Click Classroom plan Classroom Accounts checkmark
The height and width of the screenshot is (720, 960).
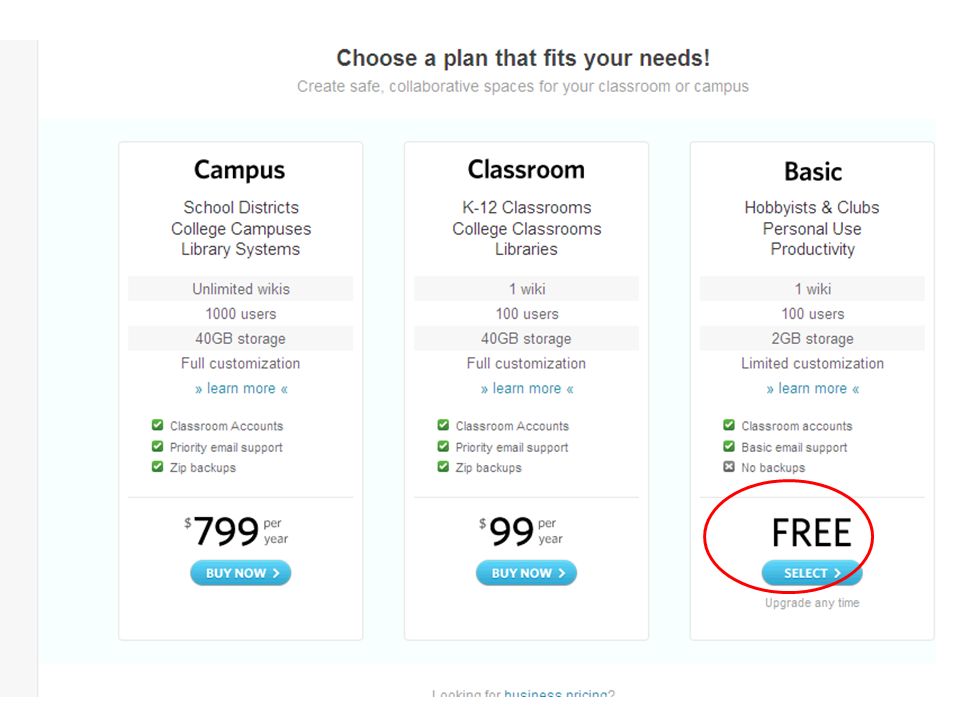click(x=443, y=425)
